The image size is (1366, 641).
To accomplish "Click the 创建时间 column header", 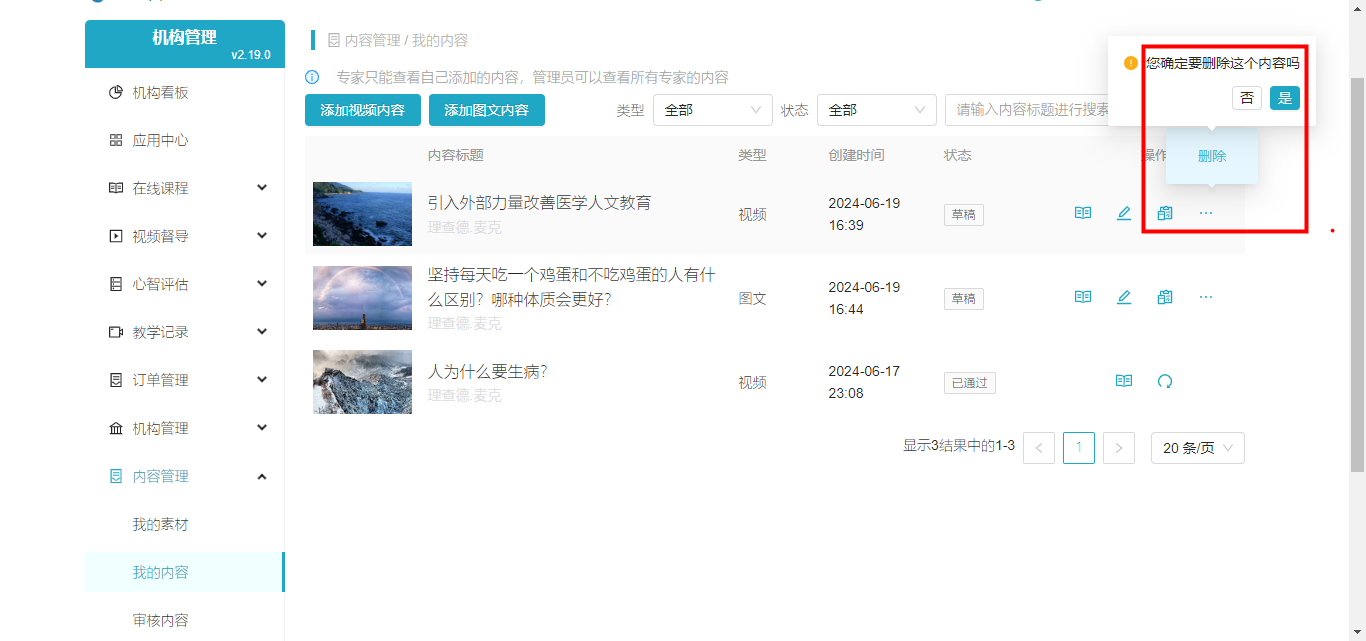I will click(x=856, y=155).
